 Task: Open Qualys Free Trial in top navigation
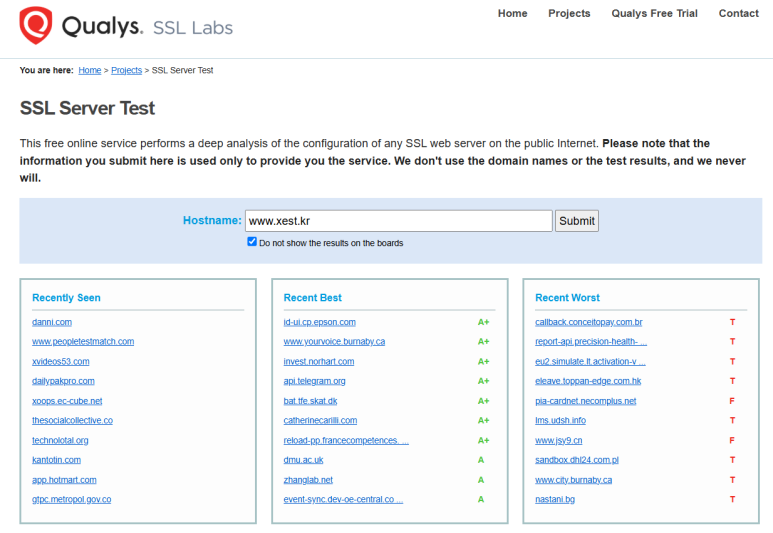654,13
